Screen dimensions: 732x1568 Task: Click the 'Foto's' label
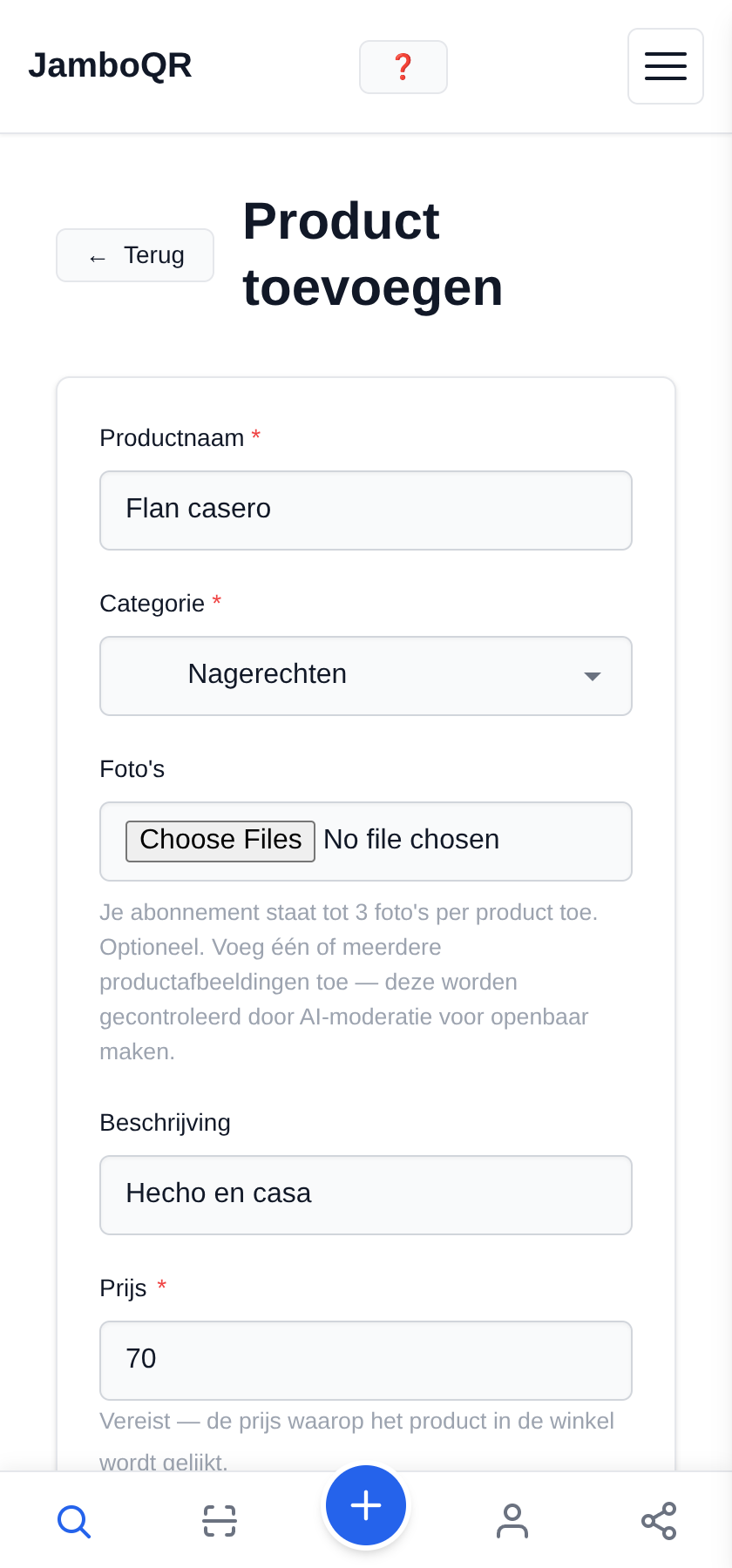tap(132, 769)
